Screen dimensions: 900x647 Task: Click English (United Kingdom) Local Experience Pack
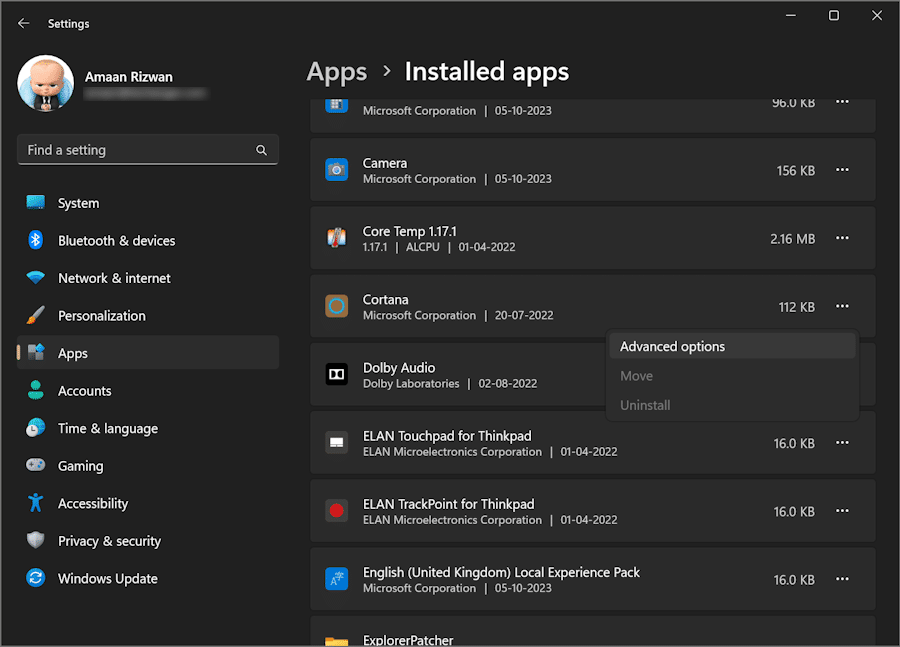click(501, 572)
